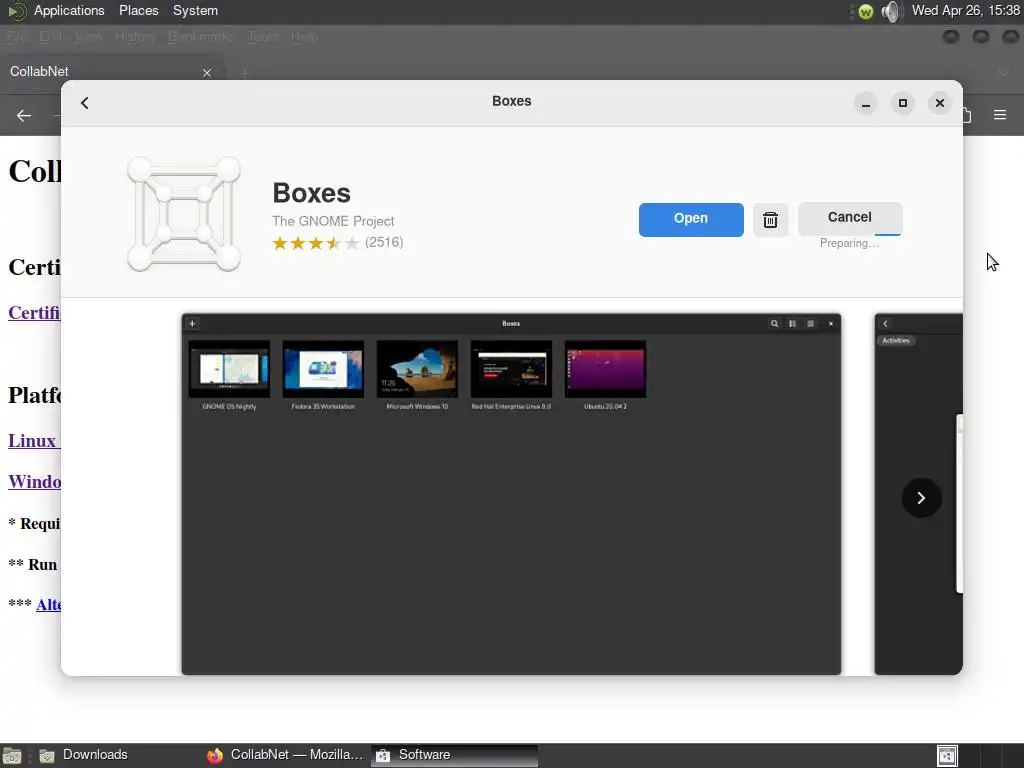
Task: Select the CollabNet tab in Firefox
Action: click(x=111, y=72)
